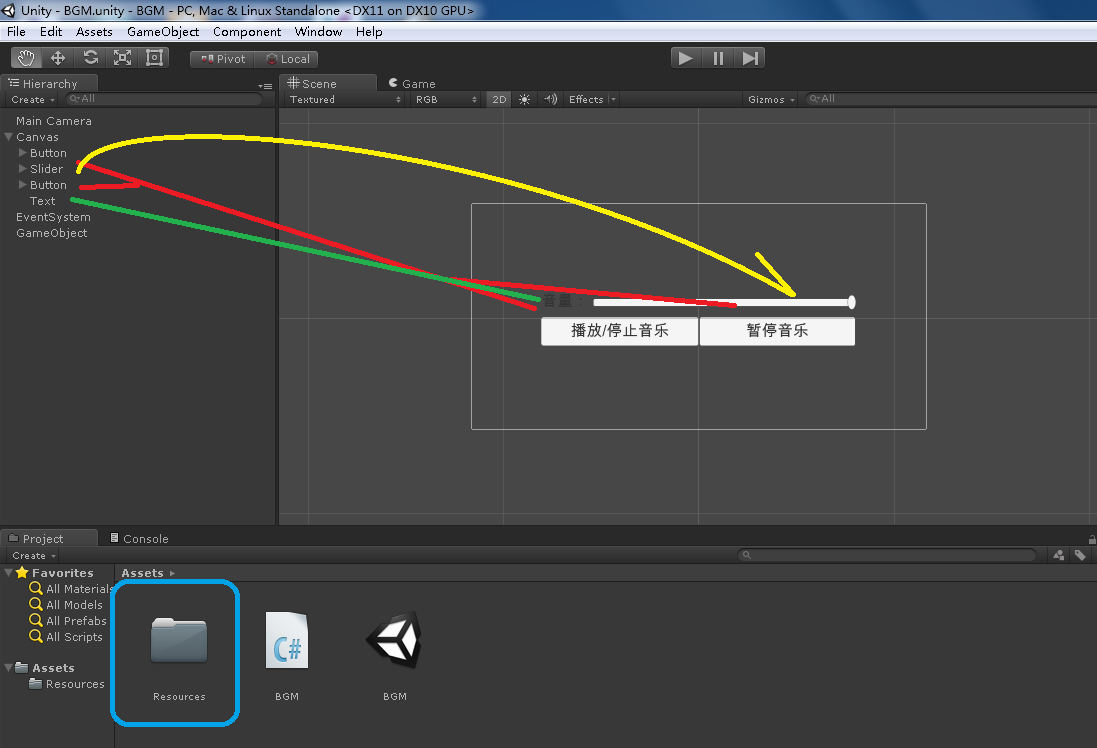Open the Gizmos dropdown
Screen dimensions: 1097x748
[771, 99]
